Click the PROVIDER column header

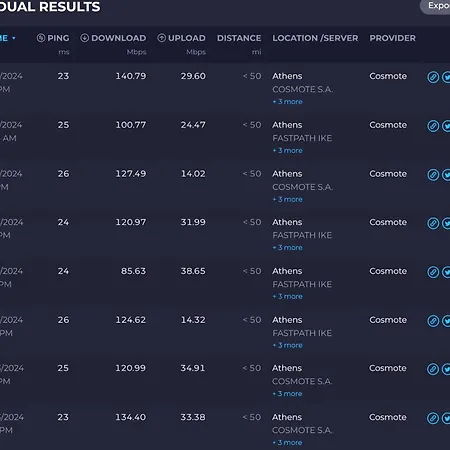coord(392,38)
